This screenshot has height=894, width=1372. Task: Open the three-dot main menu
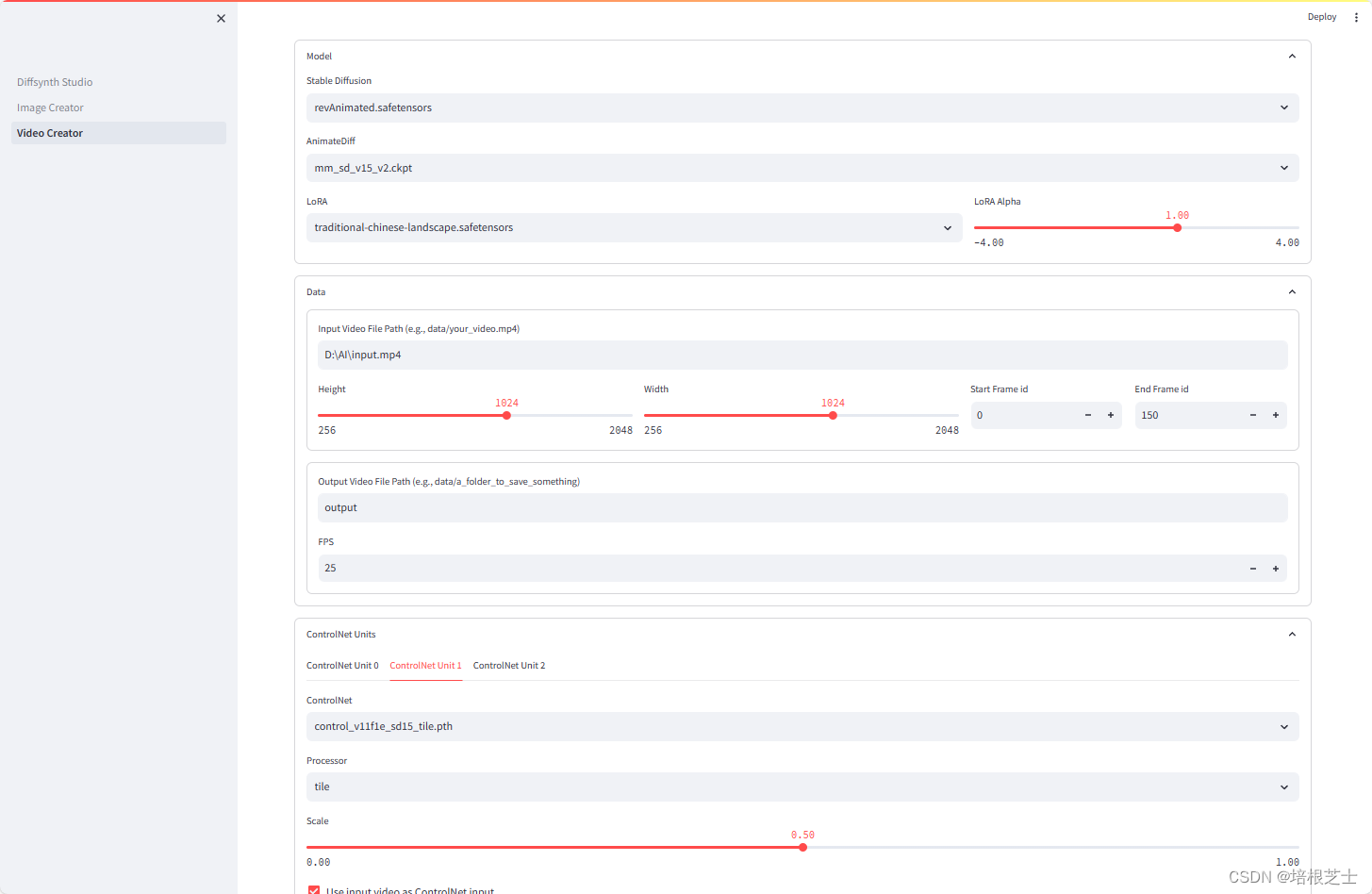pyautogui.click(x=1356, y=17)
